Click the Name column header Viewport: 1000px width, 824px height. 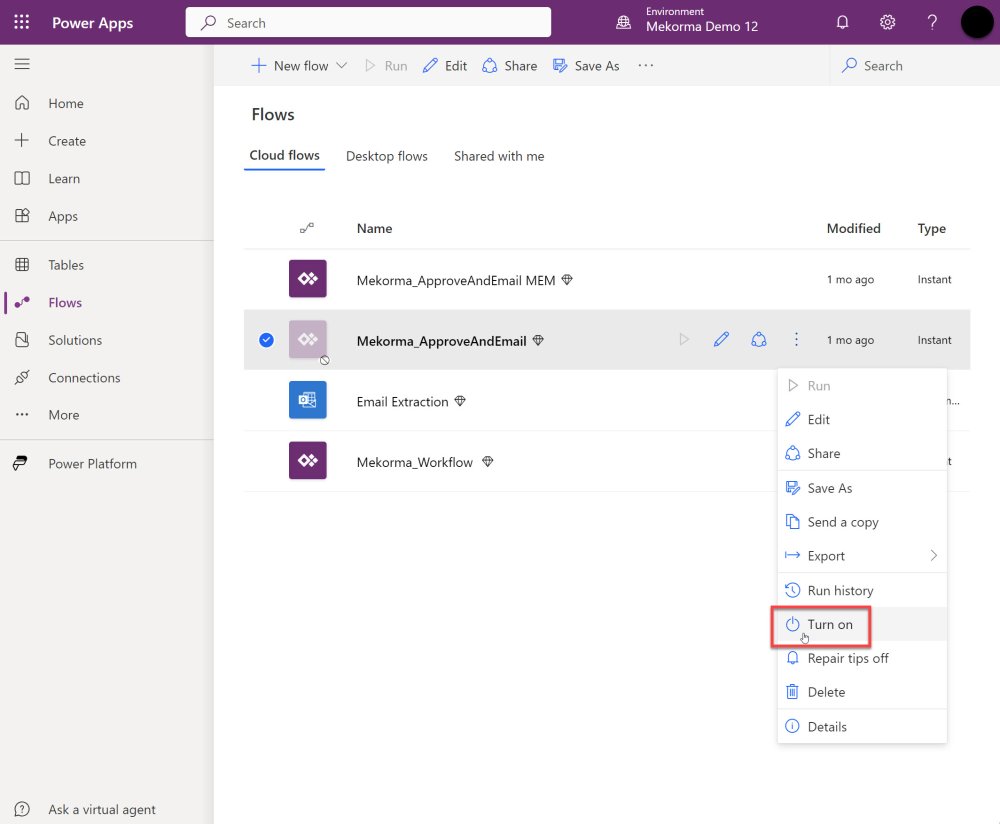(374, 228)
